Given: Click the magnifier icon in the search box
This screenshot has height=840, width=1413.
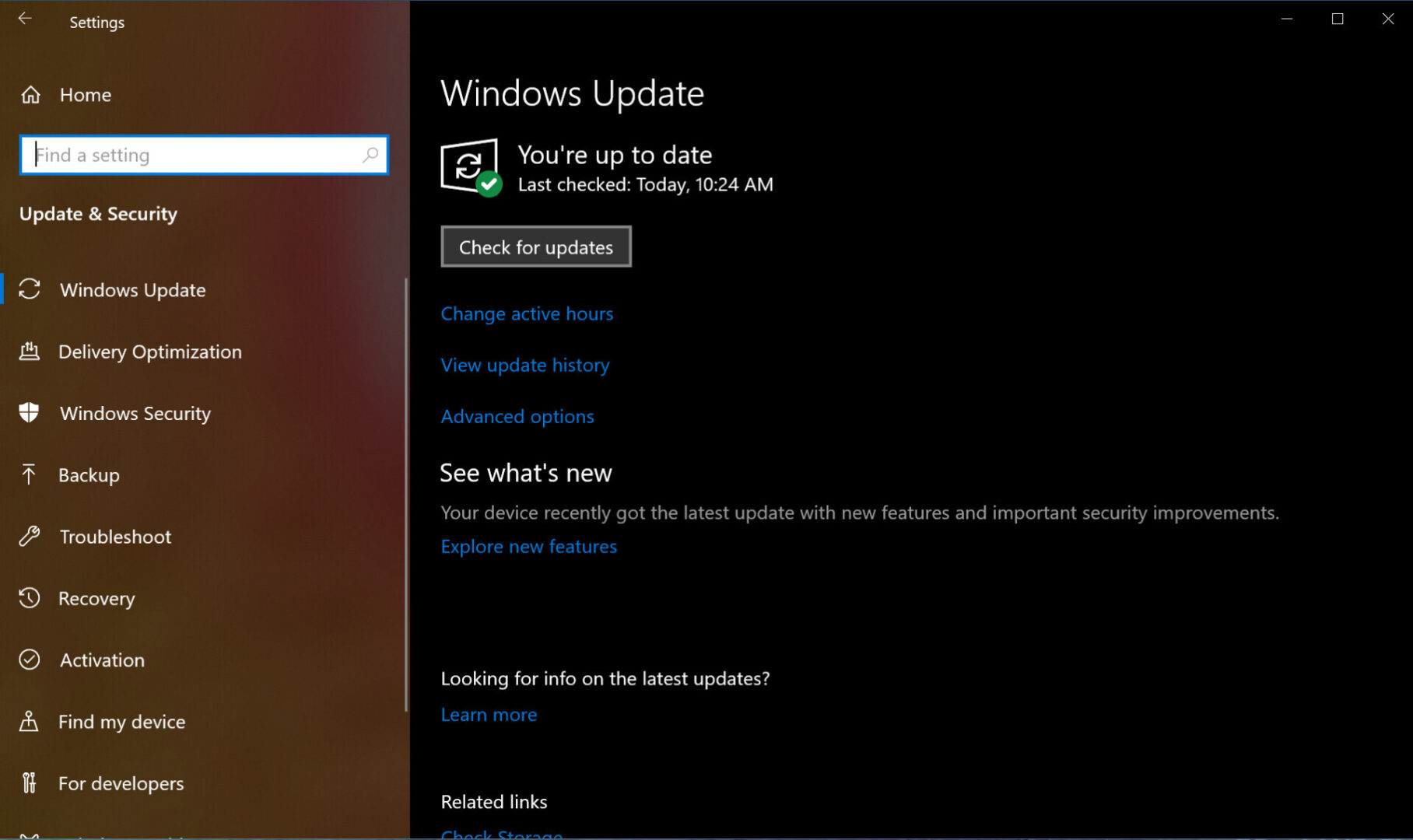Looking at the screenshot, I should (x=371, y=155).
